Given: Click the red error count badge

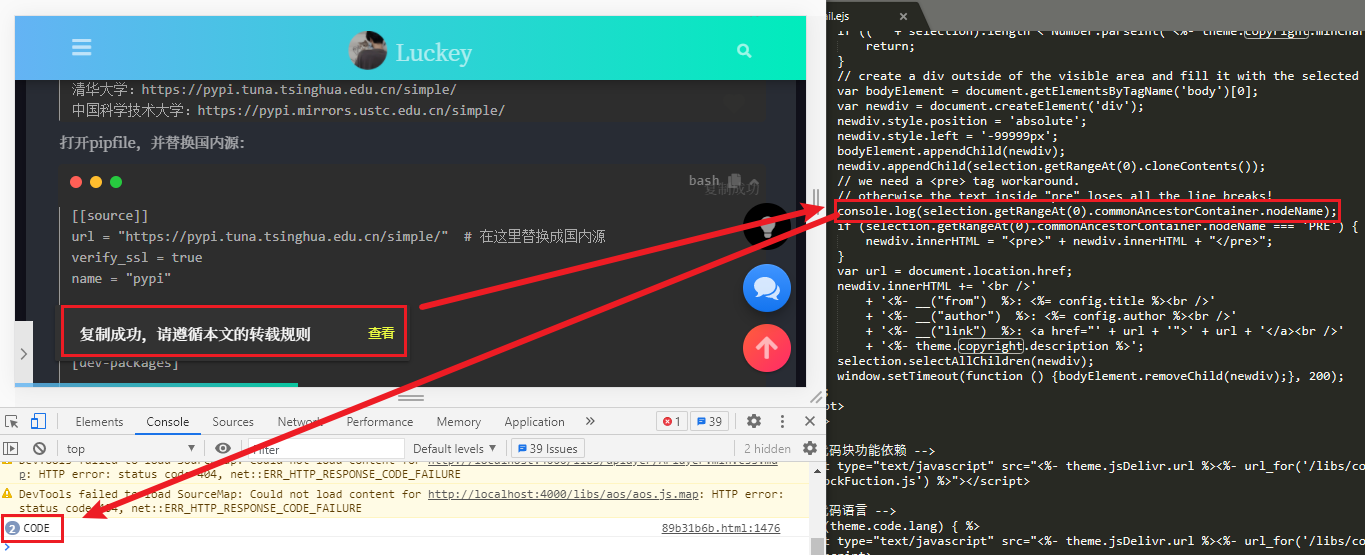Looking at the screenshot, I should 671,421.
